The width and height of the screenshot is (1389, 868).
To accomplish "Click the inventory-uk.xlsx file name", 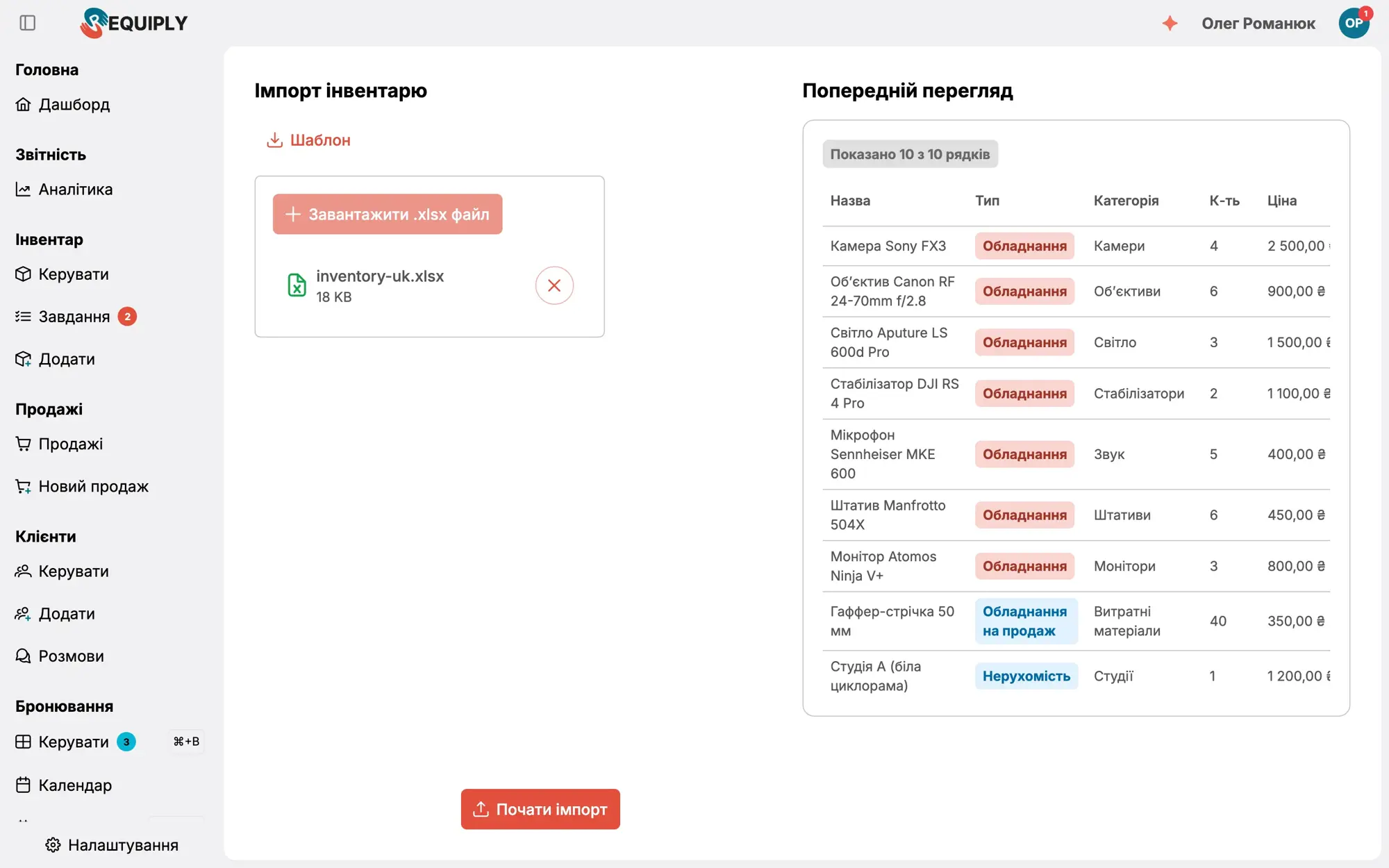I will click(380, 276).
